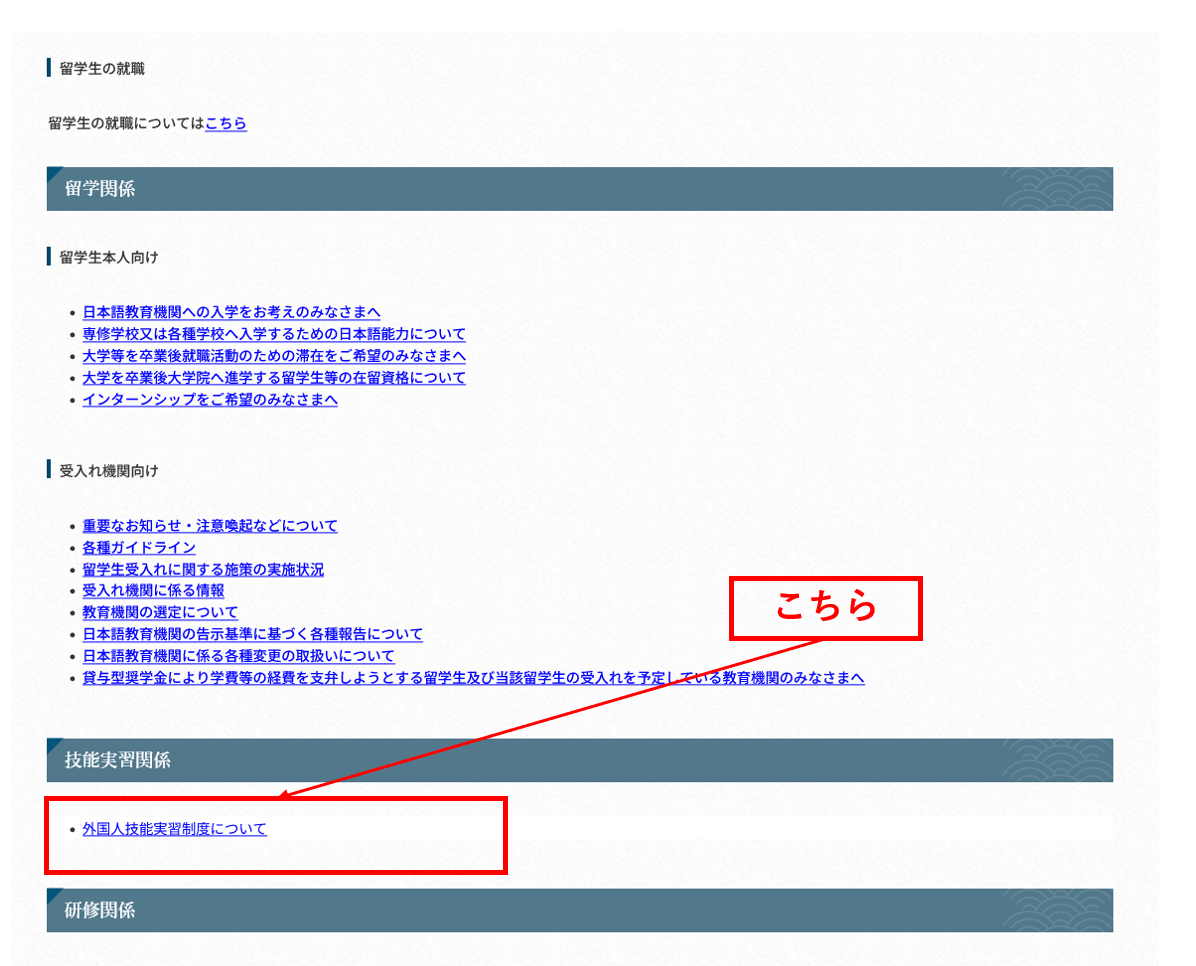Click the 技能実習関係 section header bar

[x=579, y=760]
